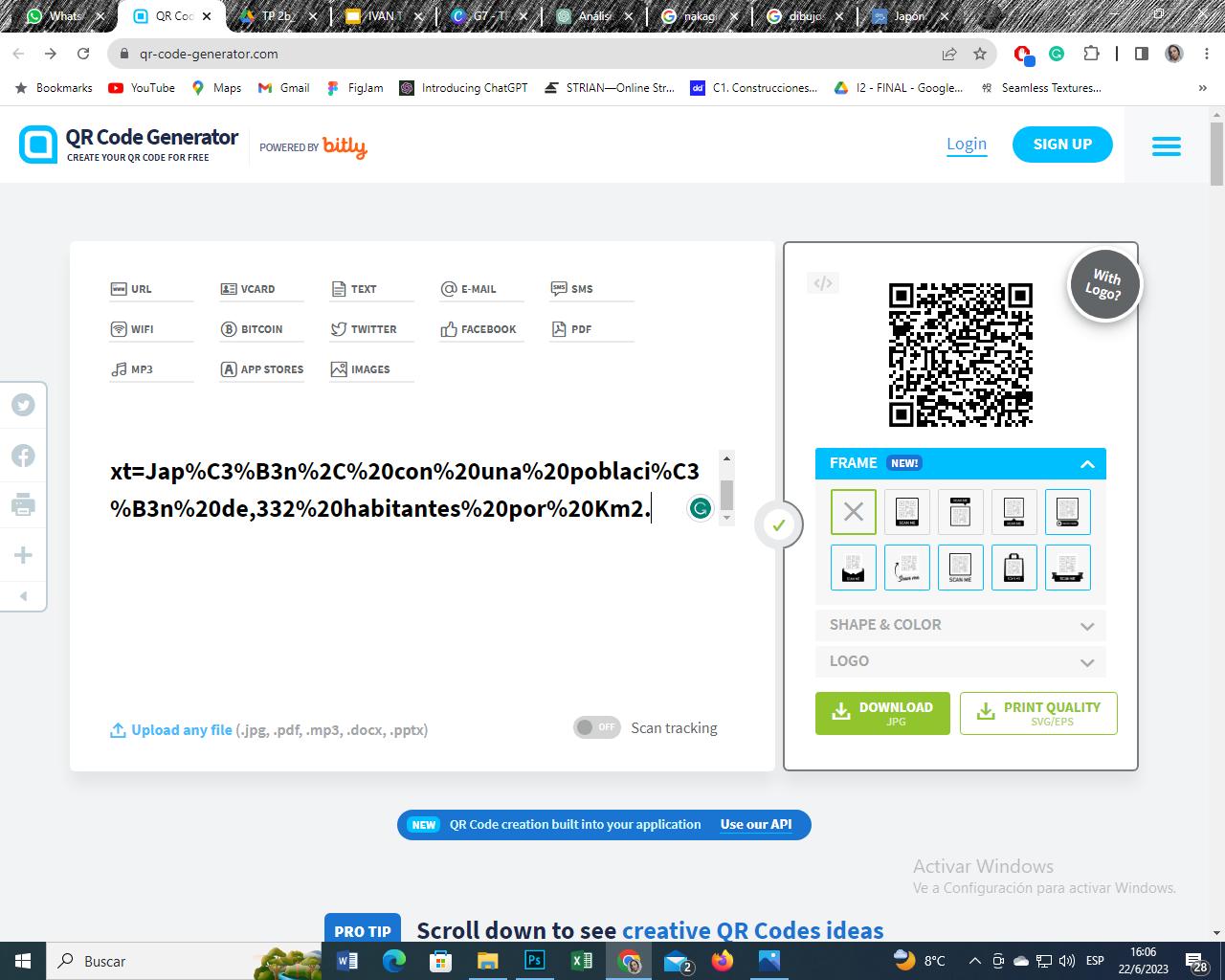Select the frame with bottom SCAN ME label
This screenshot has width=1225, height=980.
[907, 511]
